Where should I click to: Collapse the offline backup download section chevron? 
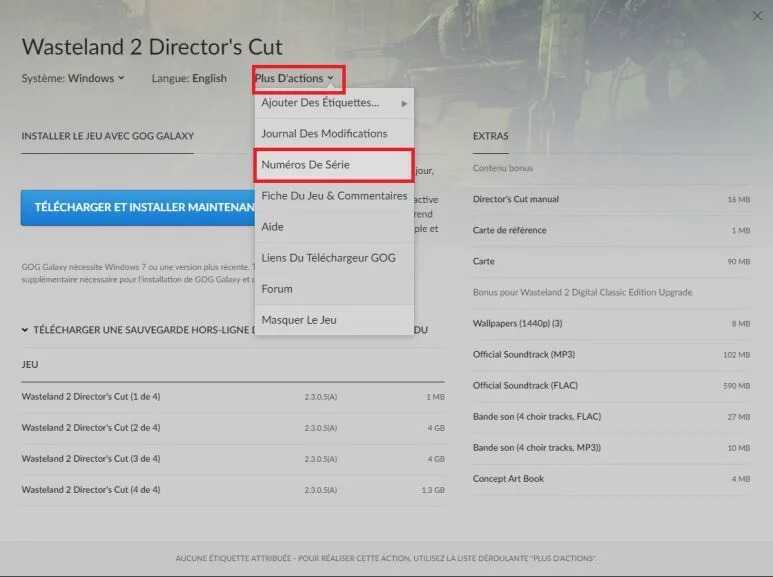tap(25, 330)
